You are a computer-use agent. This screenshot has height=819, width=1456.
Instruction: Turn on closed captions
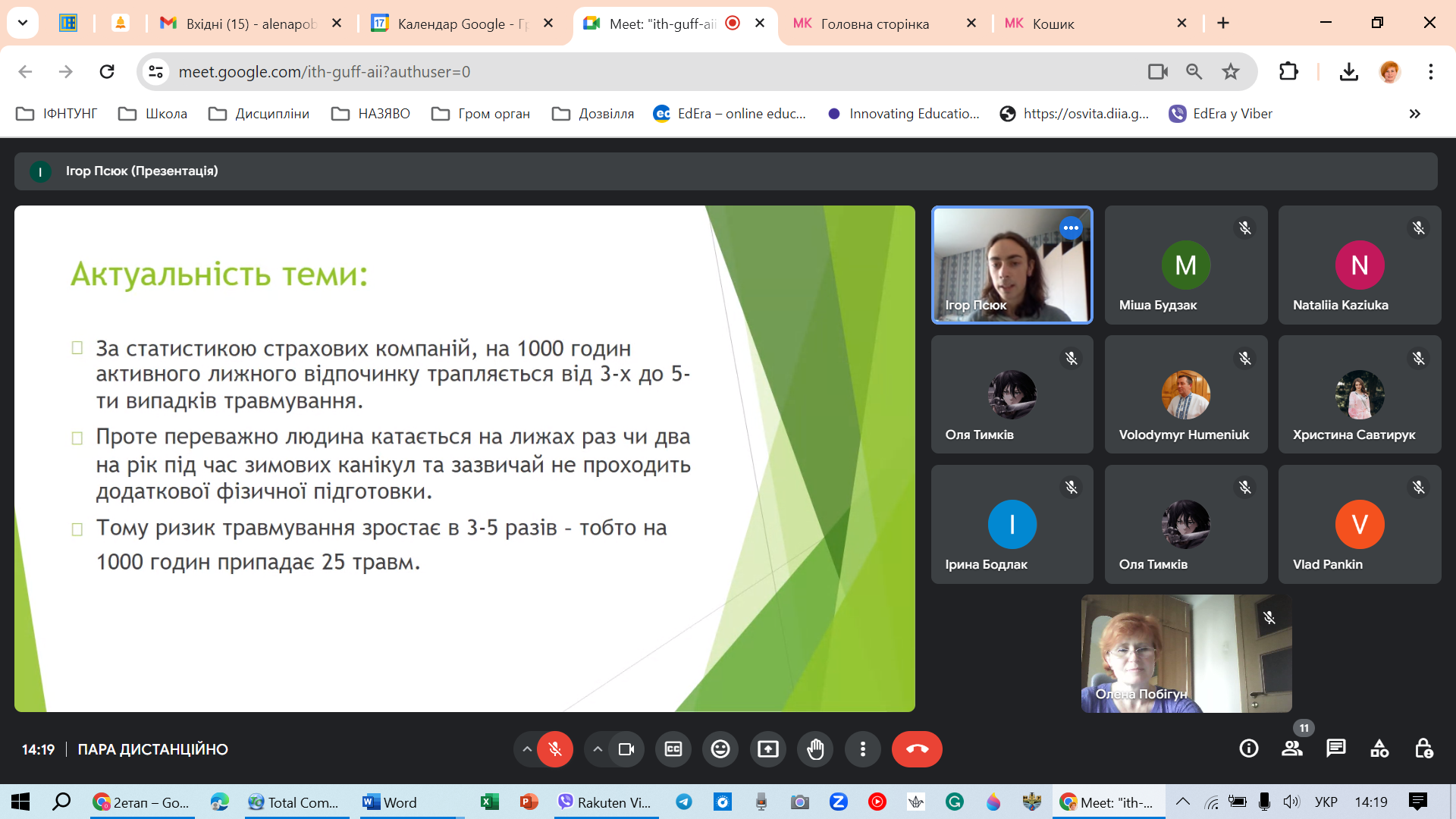[673, 749]
